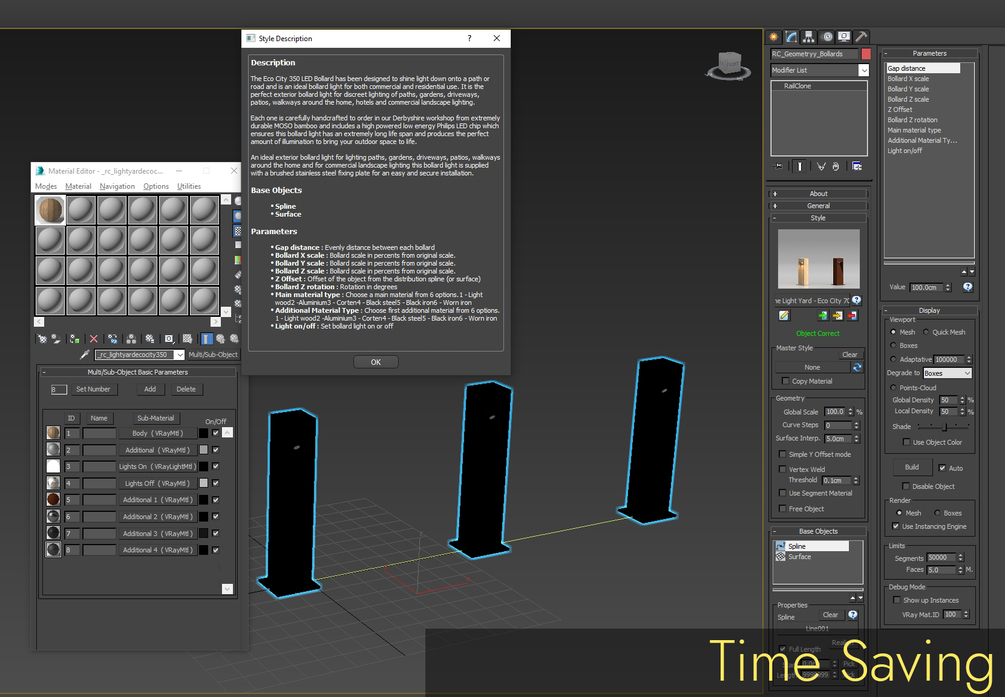Adjust the Shade slider
Image resolution: width=1005 pixels, height=697 pixels.
pyautogui.click(x=943, y=426)
